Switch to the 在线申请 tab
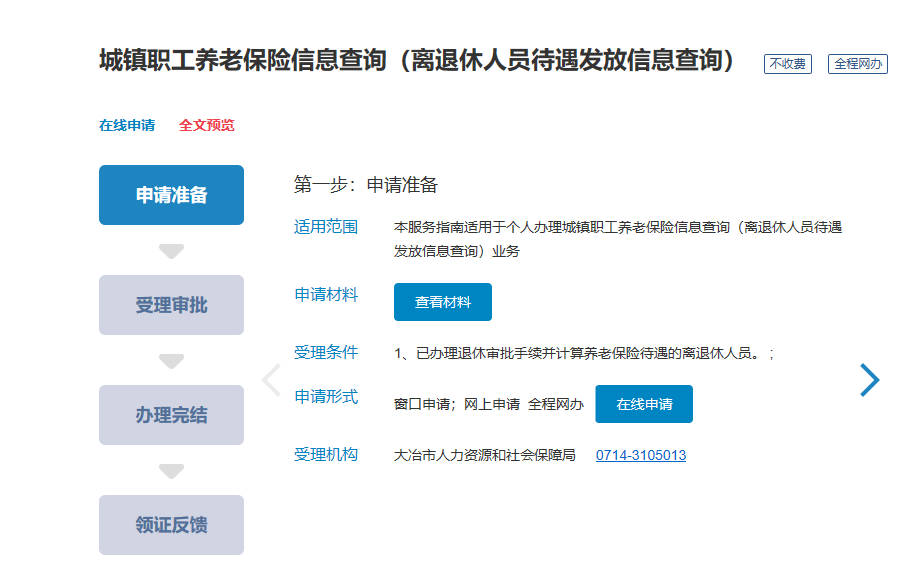 127,126
